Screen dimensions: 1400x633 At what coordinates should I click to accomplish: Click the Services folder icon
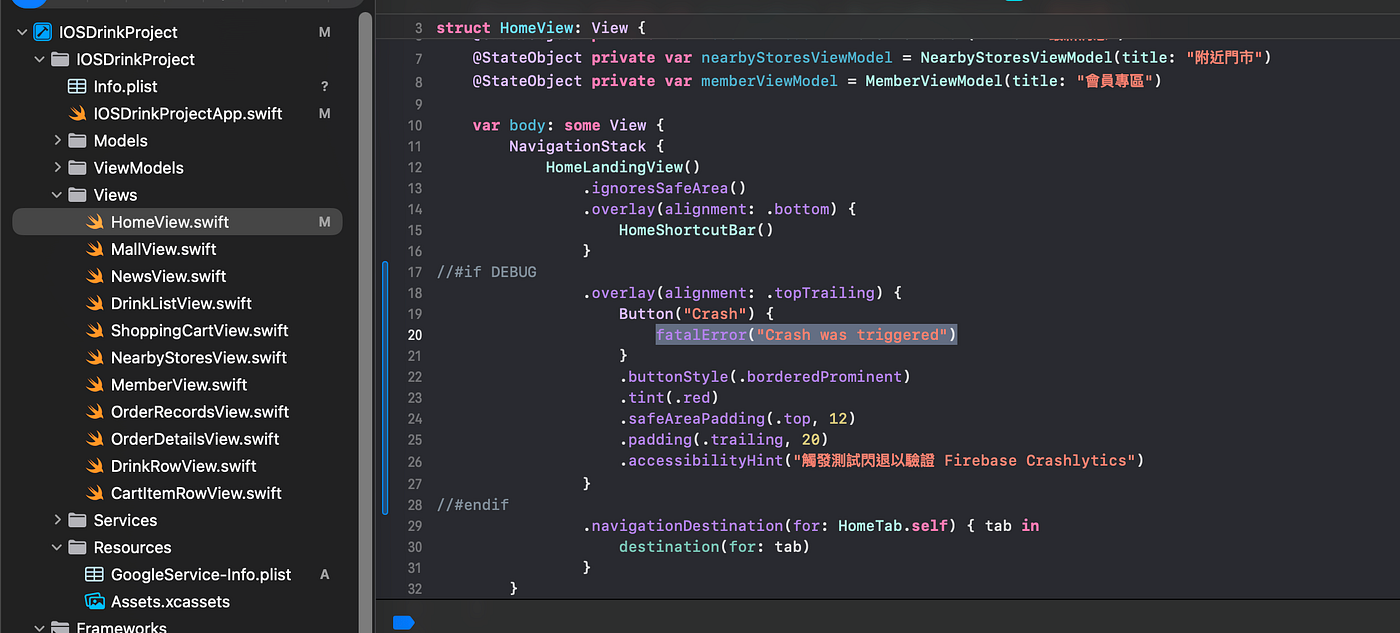(x=77, y=520)
